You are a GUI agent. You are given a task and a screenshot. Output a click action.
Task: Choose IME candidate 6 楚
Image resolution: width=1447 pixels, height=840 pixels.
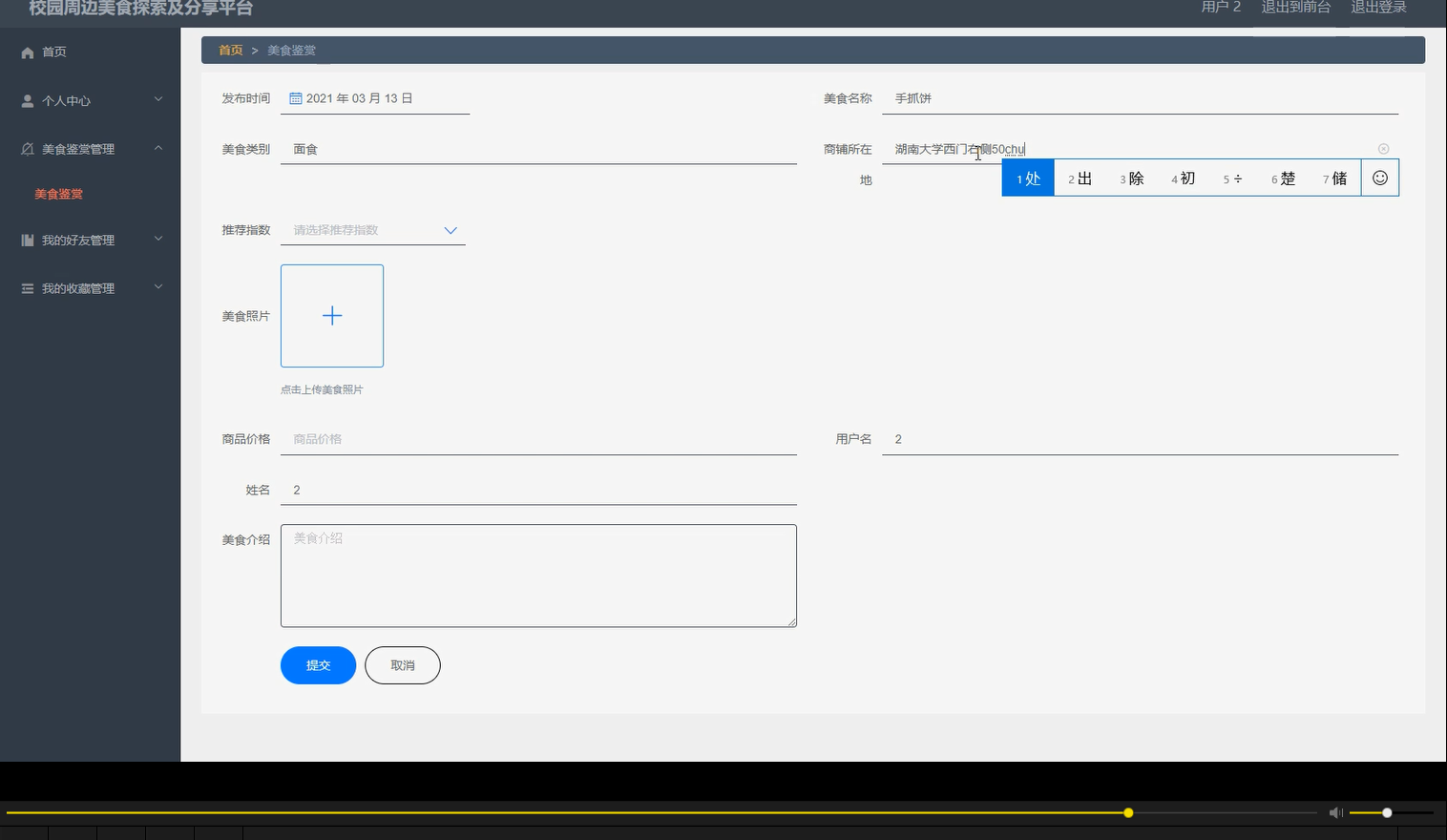(x=1283, y=178)
